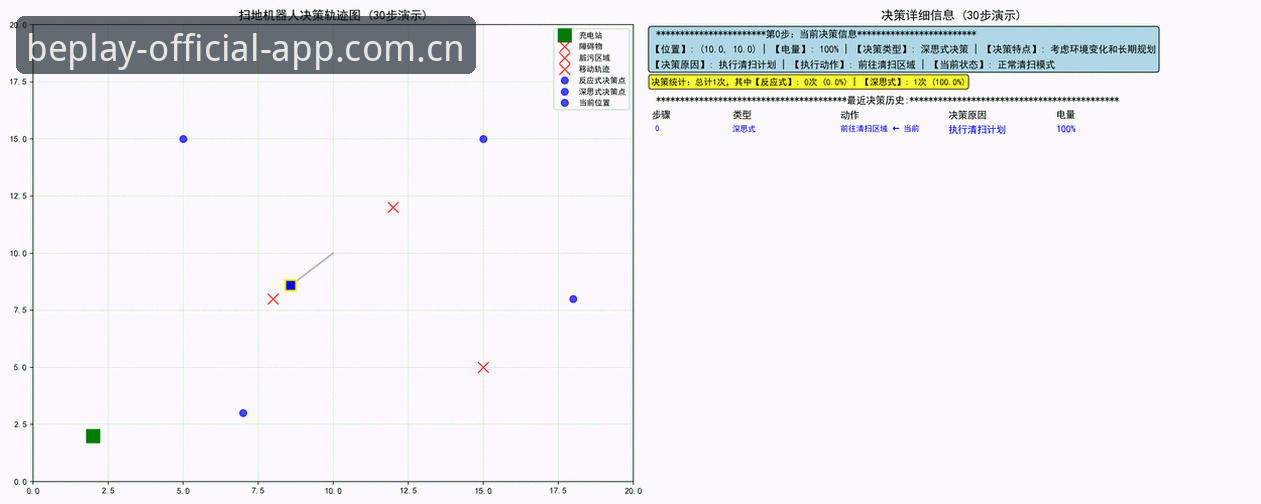Click the 电量 column header
Image resolution: width=1261 pixels, height=504 pixels.
click(1066, 115)
